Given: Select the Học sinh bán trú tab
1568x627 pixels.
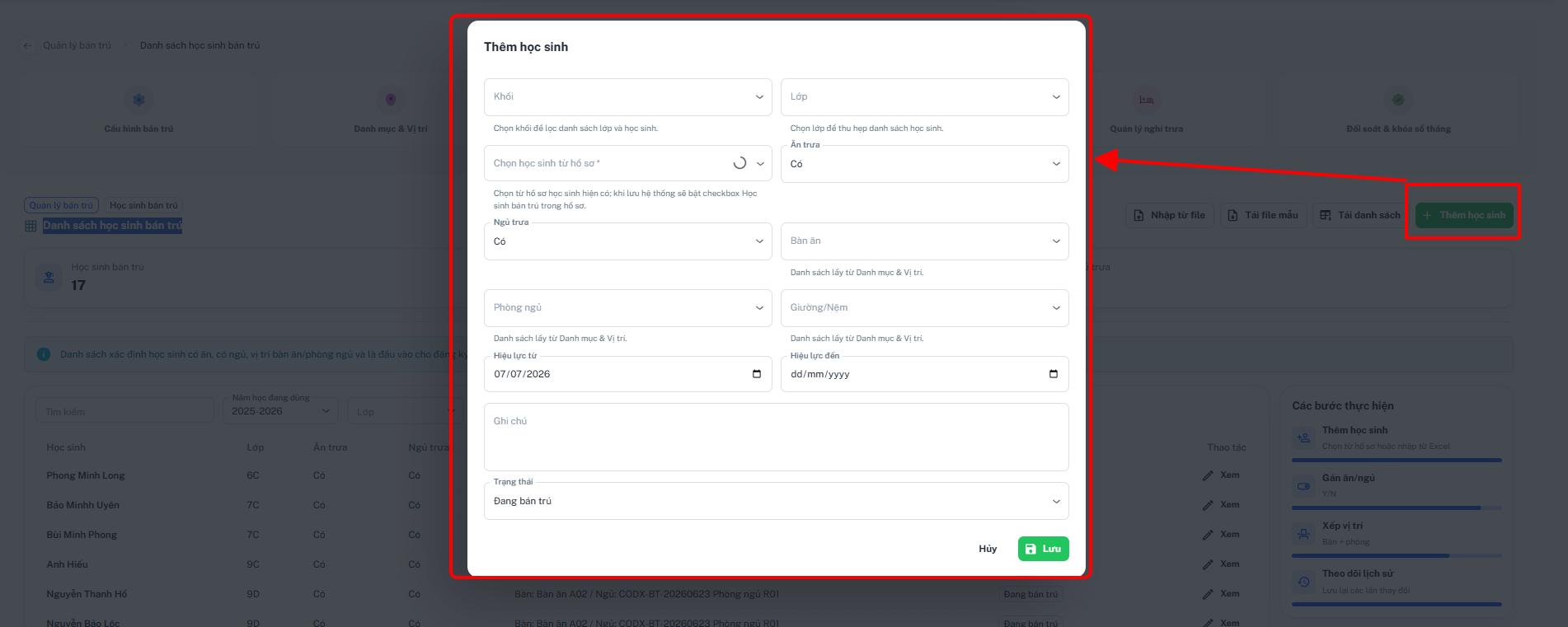Looking at the screenshot, I should tap(143, 205).
